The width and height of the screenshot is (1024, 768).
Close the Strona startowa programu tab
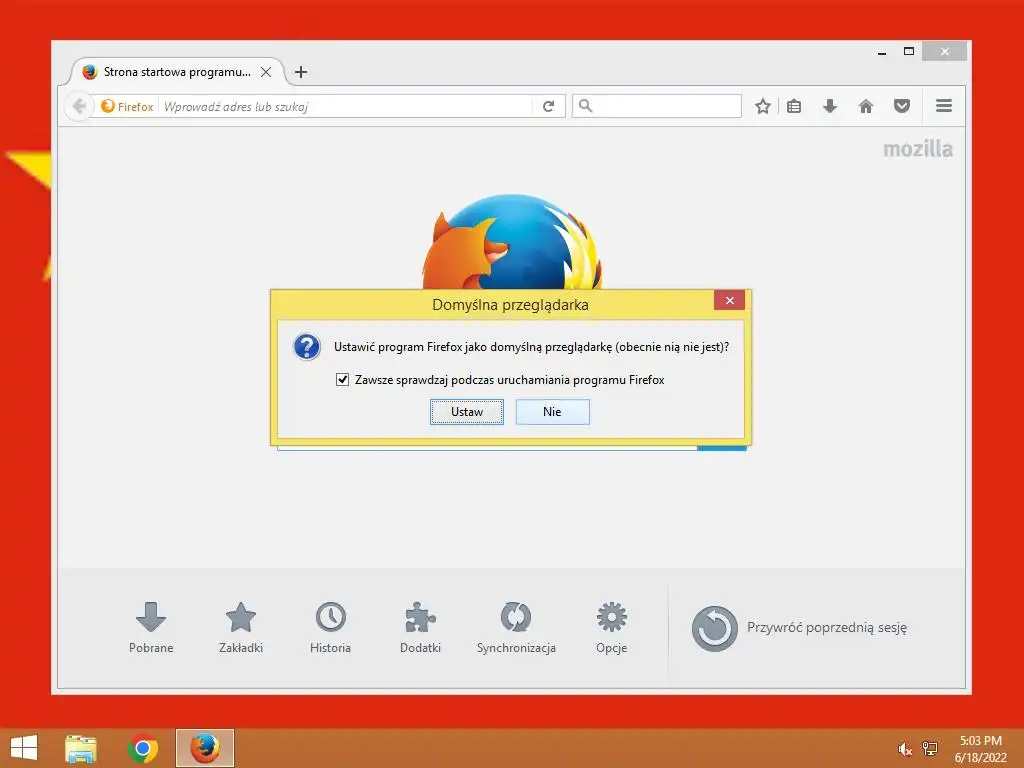(x=266, y=72)
